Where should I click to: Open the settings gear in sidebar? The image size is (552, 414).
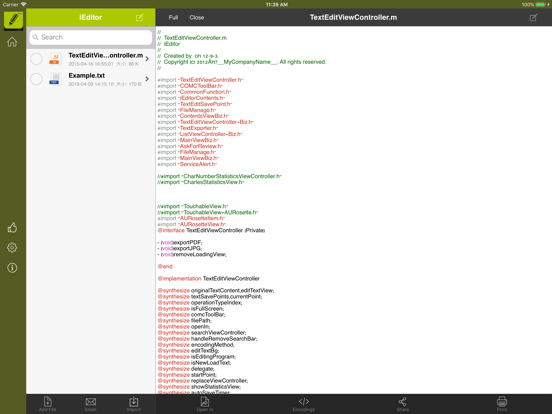coord(12,248)
